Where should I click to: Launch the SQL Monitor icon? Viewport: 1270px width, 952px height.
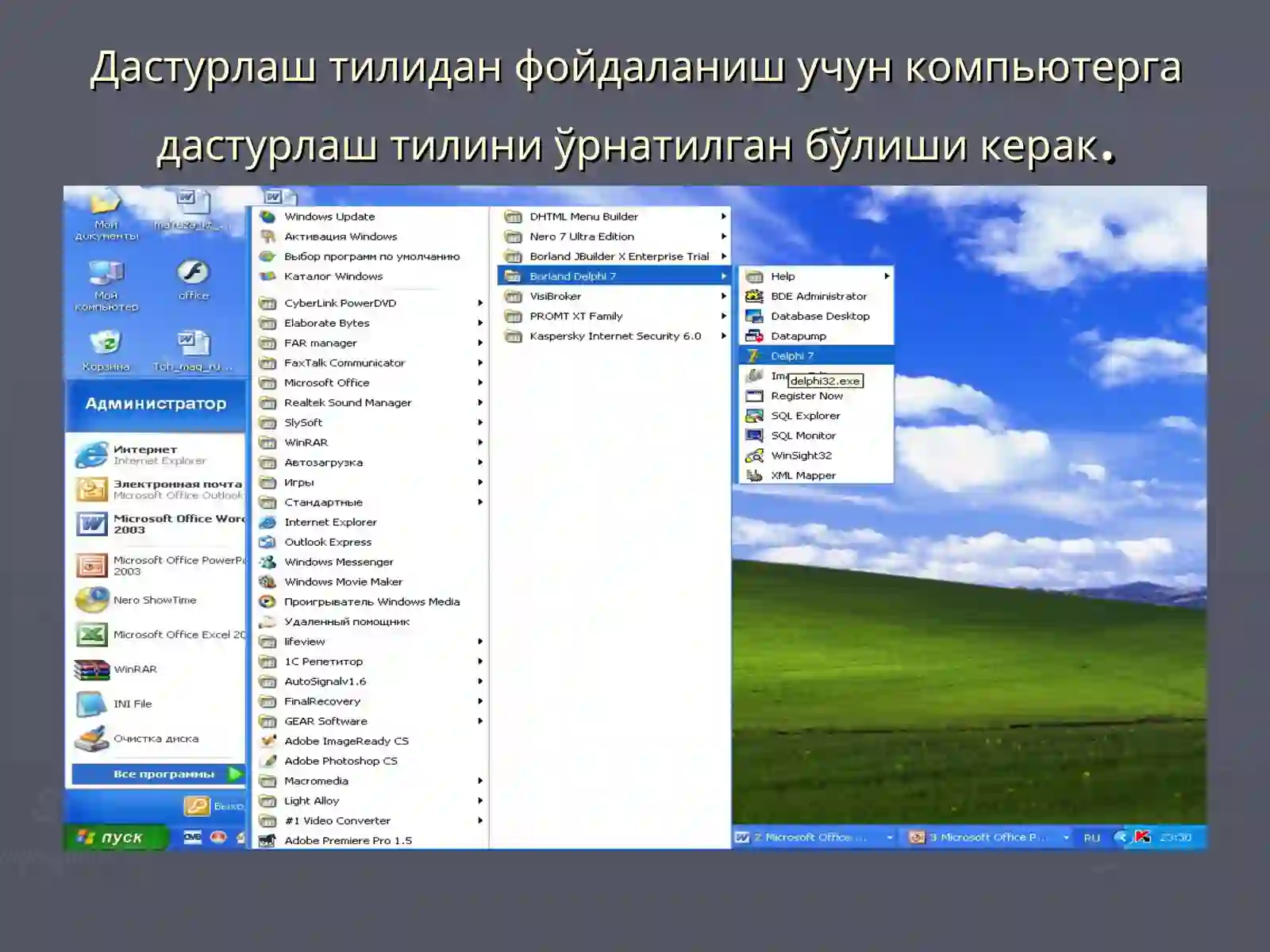(754, 436)
